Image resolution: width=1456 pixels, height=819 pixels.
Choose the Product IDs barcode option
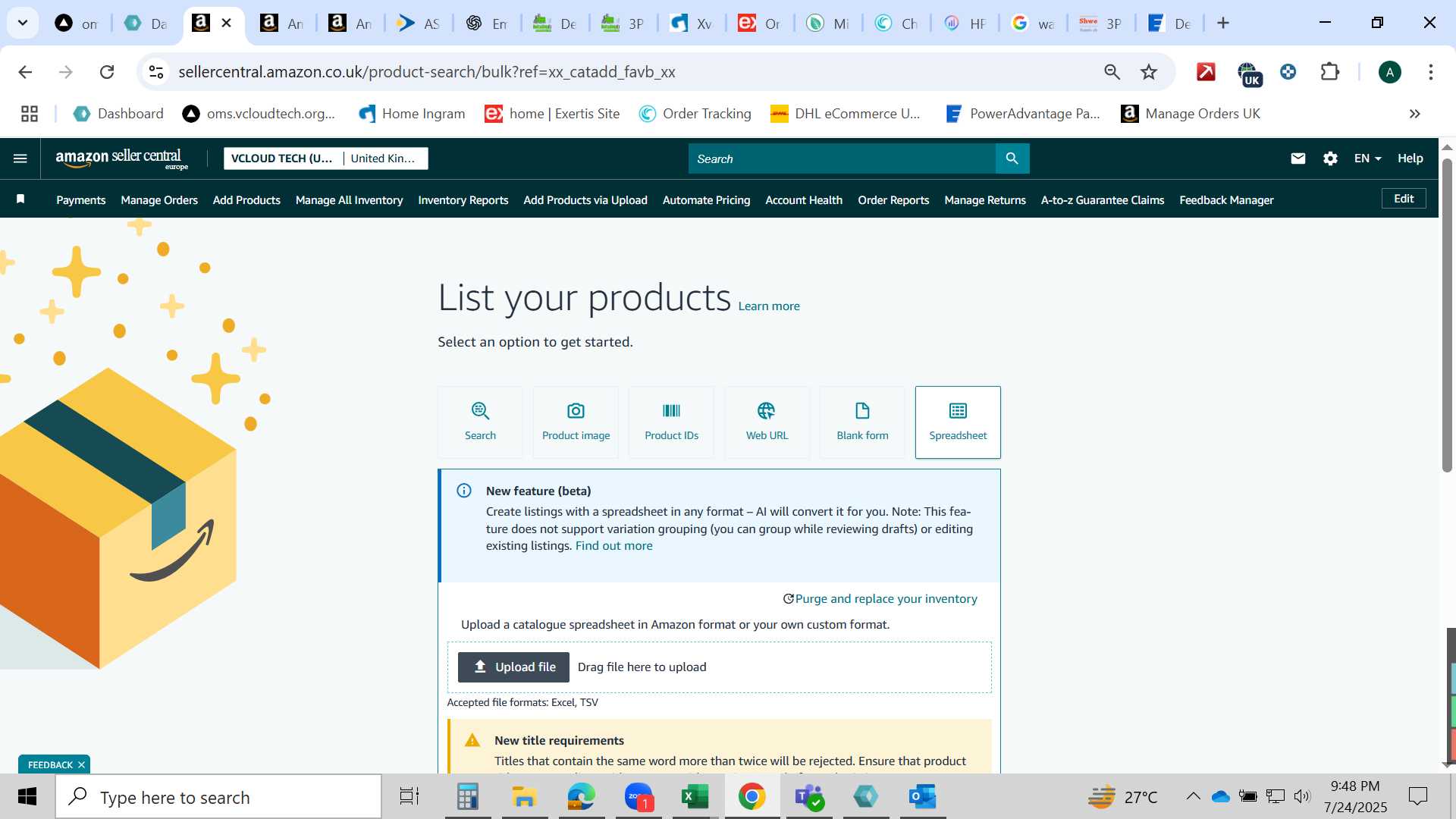click(671, 422)
